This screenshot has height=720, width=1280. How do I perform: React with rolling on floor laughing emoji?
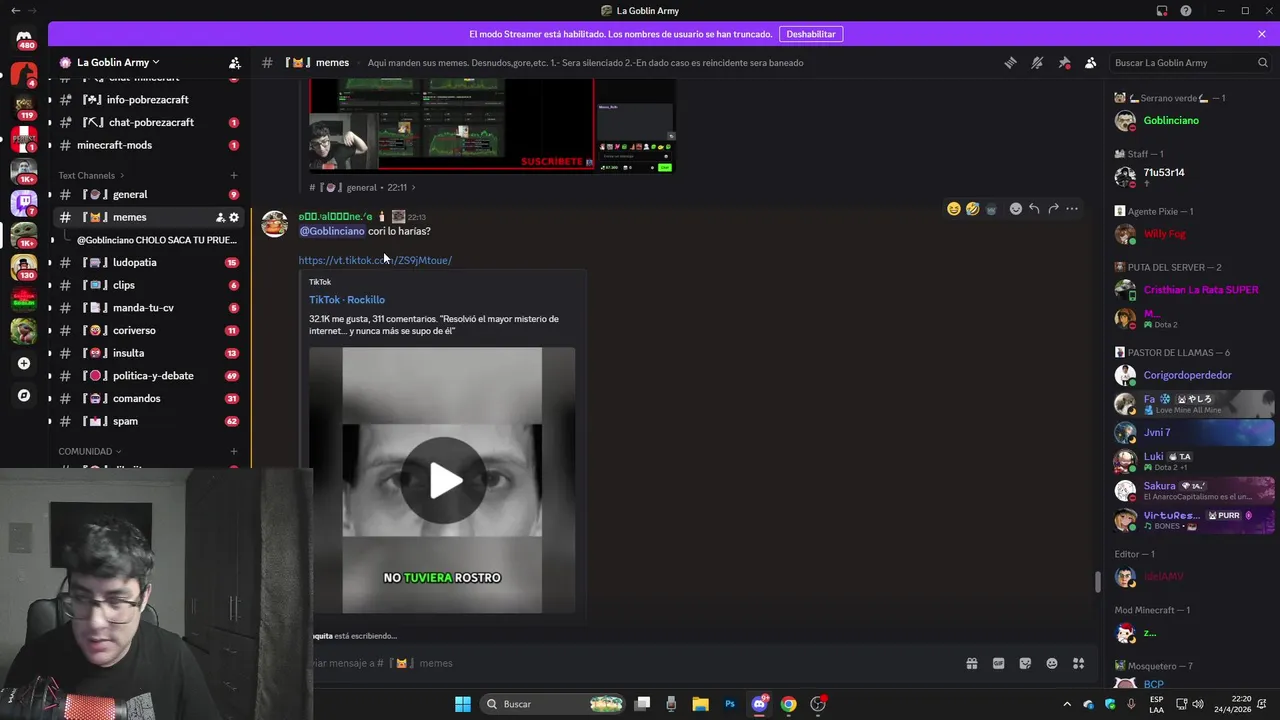point(973,209)
